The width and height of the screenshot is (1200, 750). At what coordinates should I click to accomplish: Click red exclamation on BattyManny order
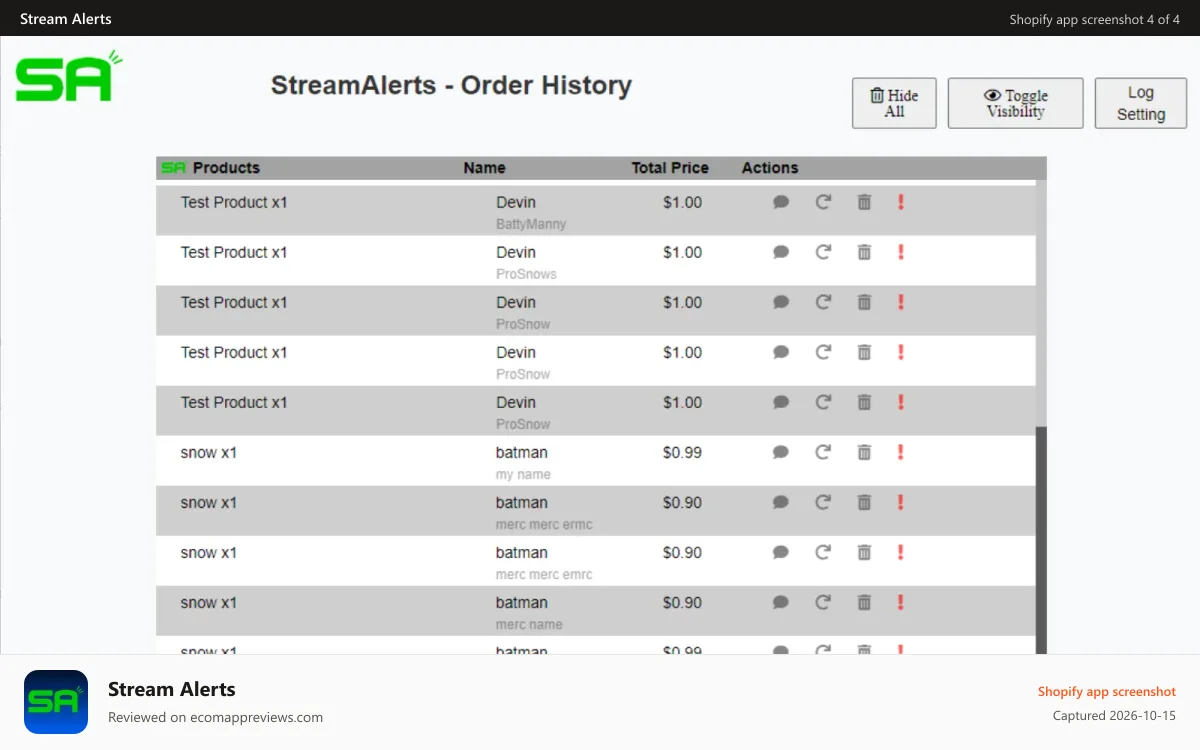click(901, 202)
